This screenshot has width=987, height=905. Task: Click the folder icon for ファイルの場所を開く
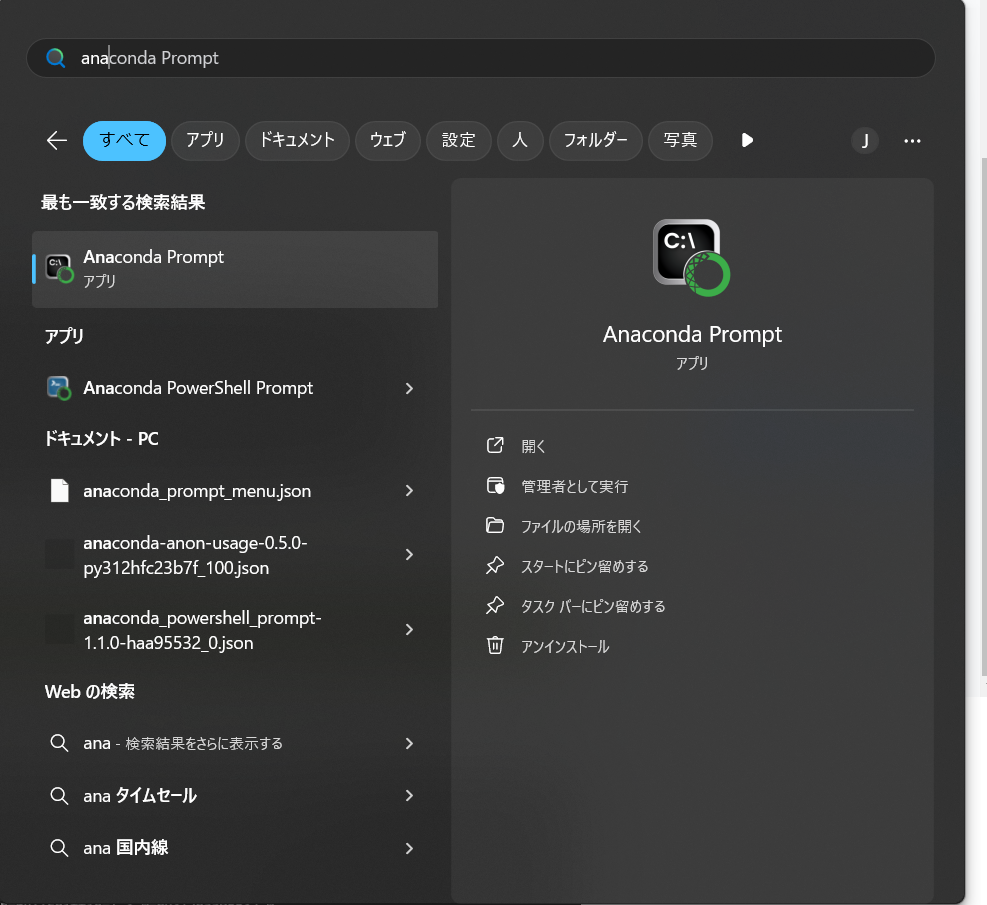[495, 526]
